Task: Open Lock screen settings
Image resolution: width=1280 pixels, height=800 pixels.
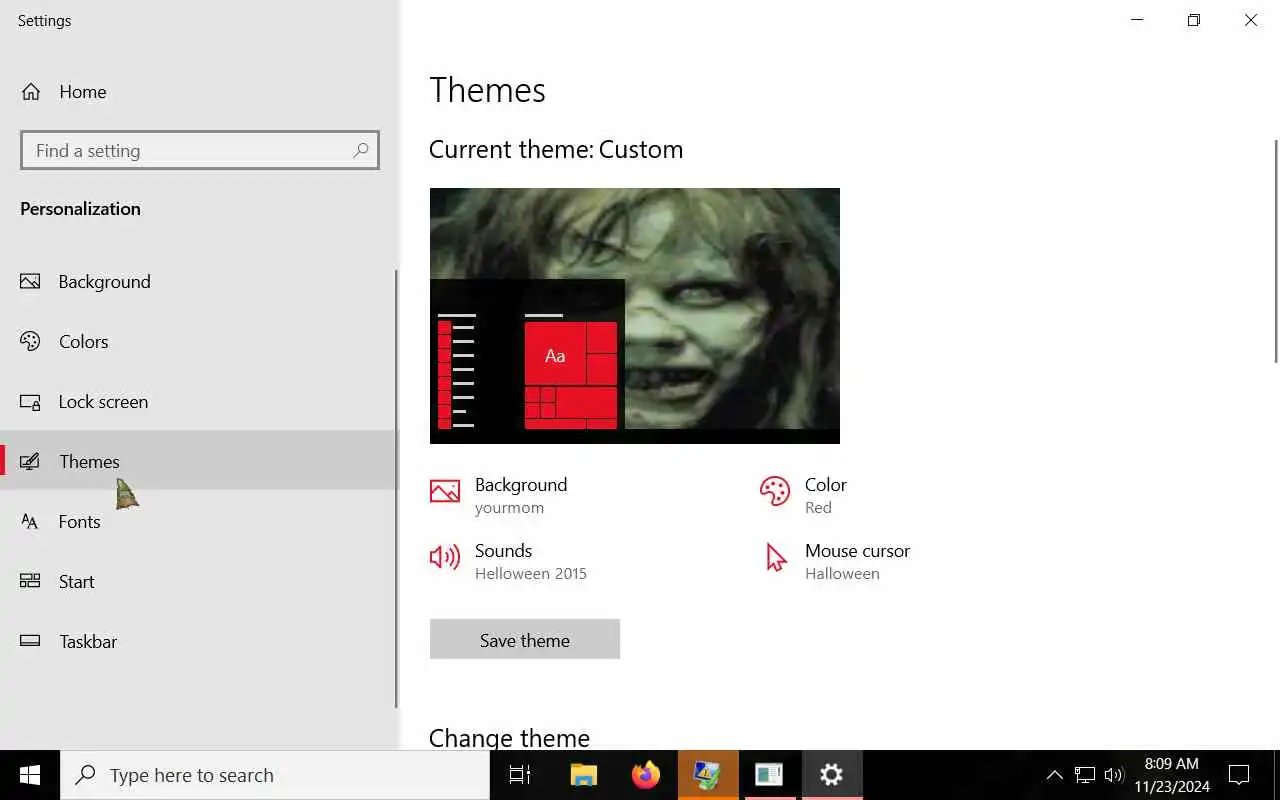Action: 198,402
